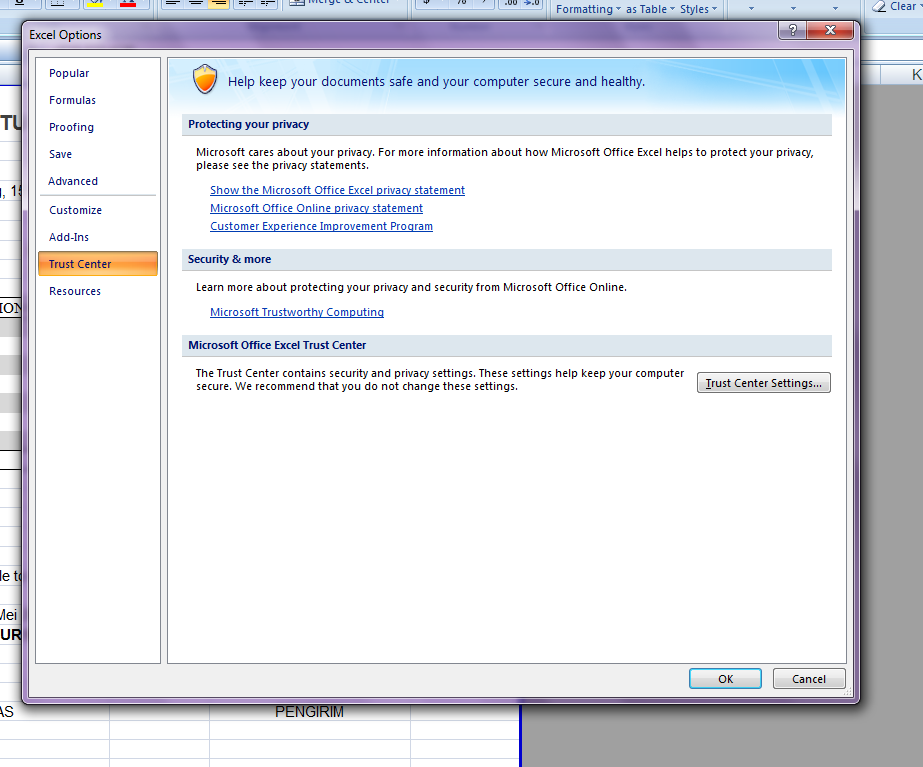Open Show the Microsoft Office Excel privacy statement
Image resolution: width=923 pixels, height=767 pixels.
(337, 190)
